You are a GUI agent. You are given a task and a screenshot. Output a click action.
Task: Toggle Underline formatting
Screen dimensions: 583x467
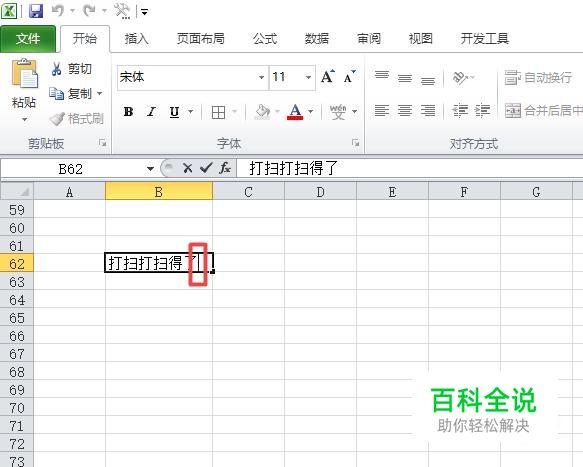pyautogui.click(x=174, y=112)
